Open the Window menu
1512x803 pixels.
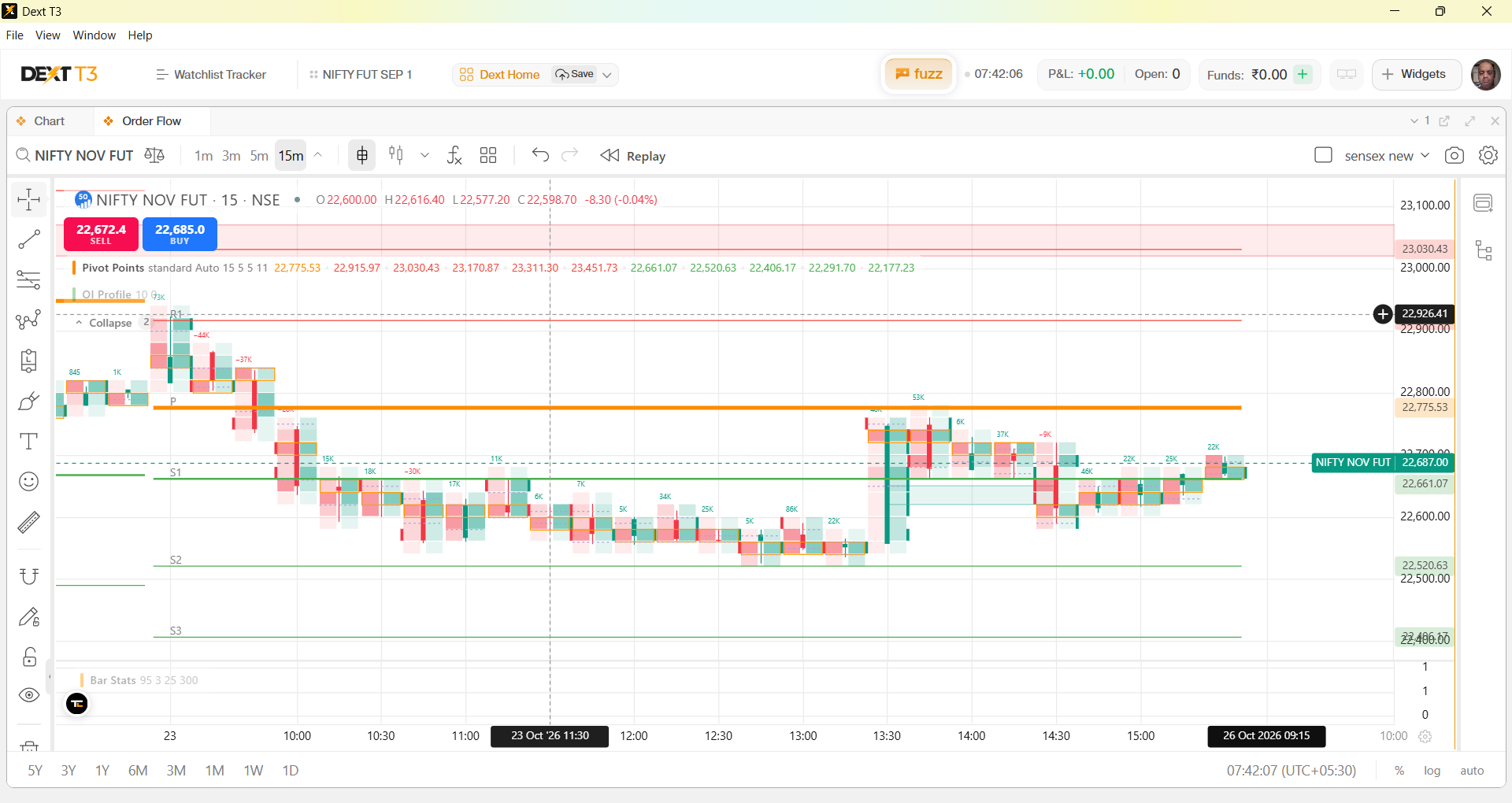(94, 35)
